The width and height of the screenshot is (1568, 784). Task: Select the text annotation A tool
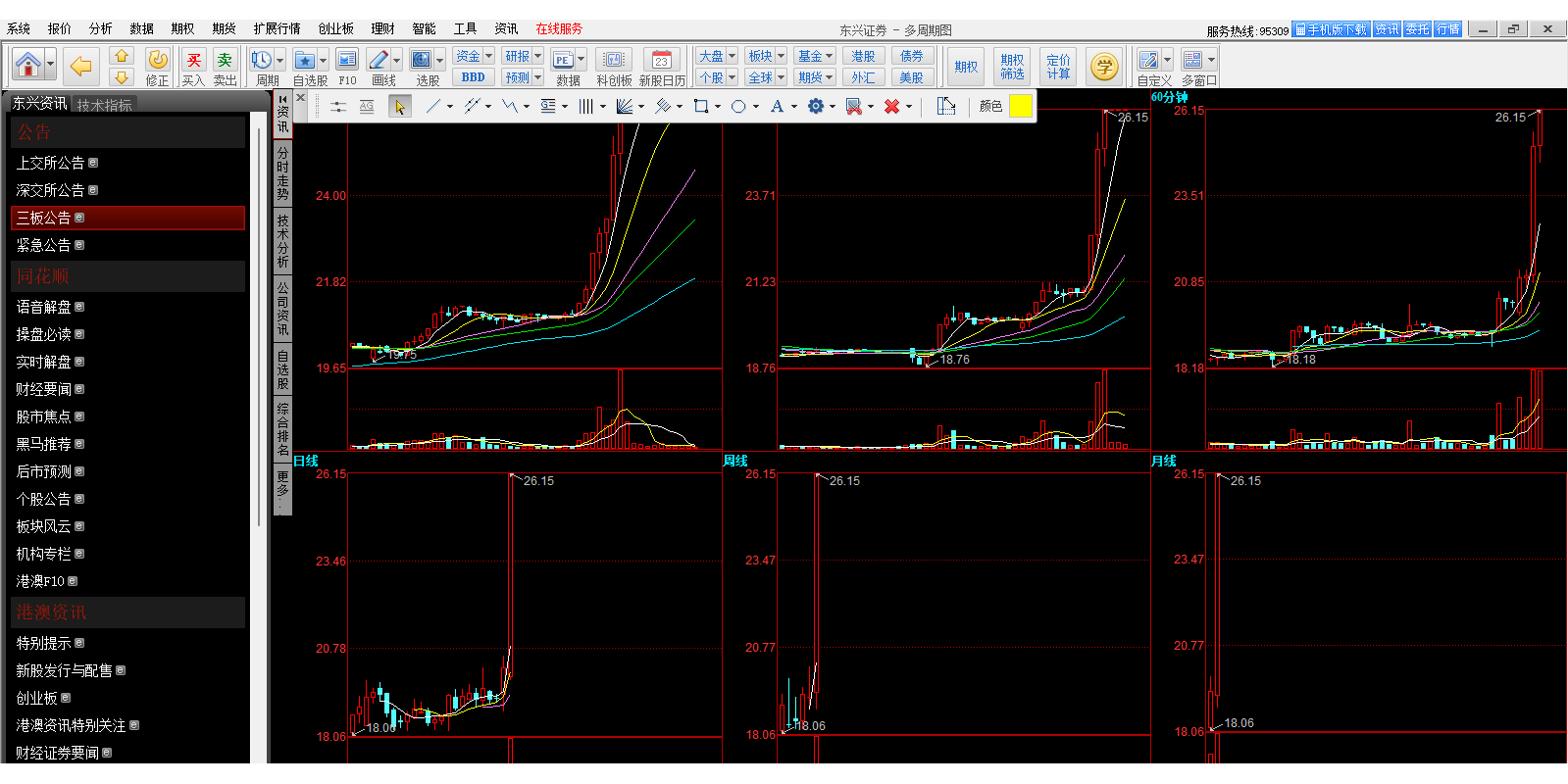pyautogui.click(x=777, y=106)
